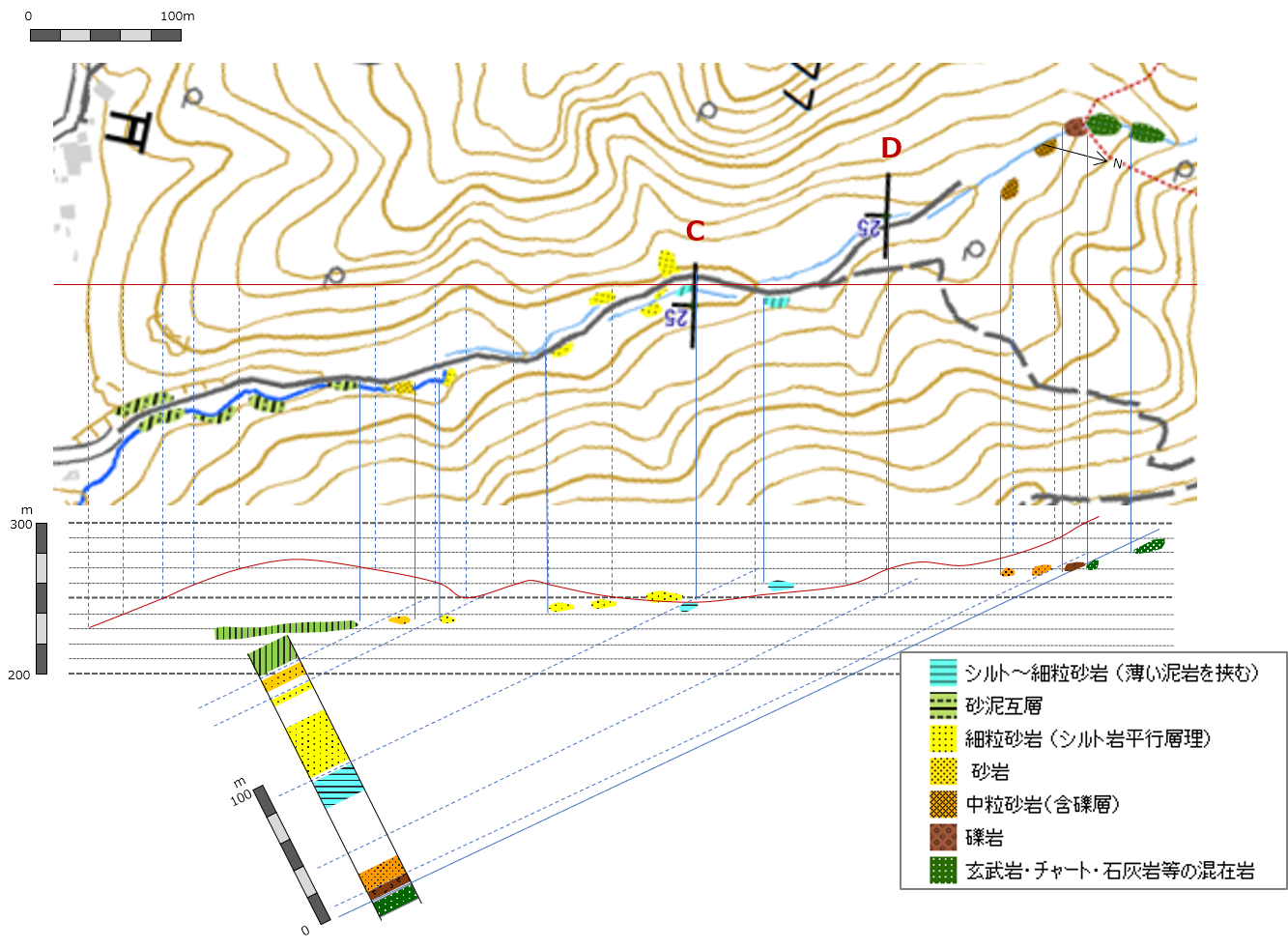Image resolution: width=1288 pixels, height=948 pixels.
Task: Click the 300 elevation label
Action: pos(20,525)
